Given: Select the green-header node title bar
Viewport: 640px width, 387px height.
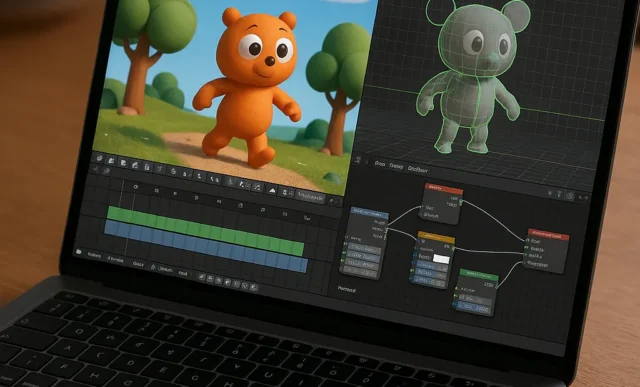Looking at the screenshot, I should click(479, 274).
